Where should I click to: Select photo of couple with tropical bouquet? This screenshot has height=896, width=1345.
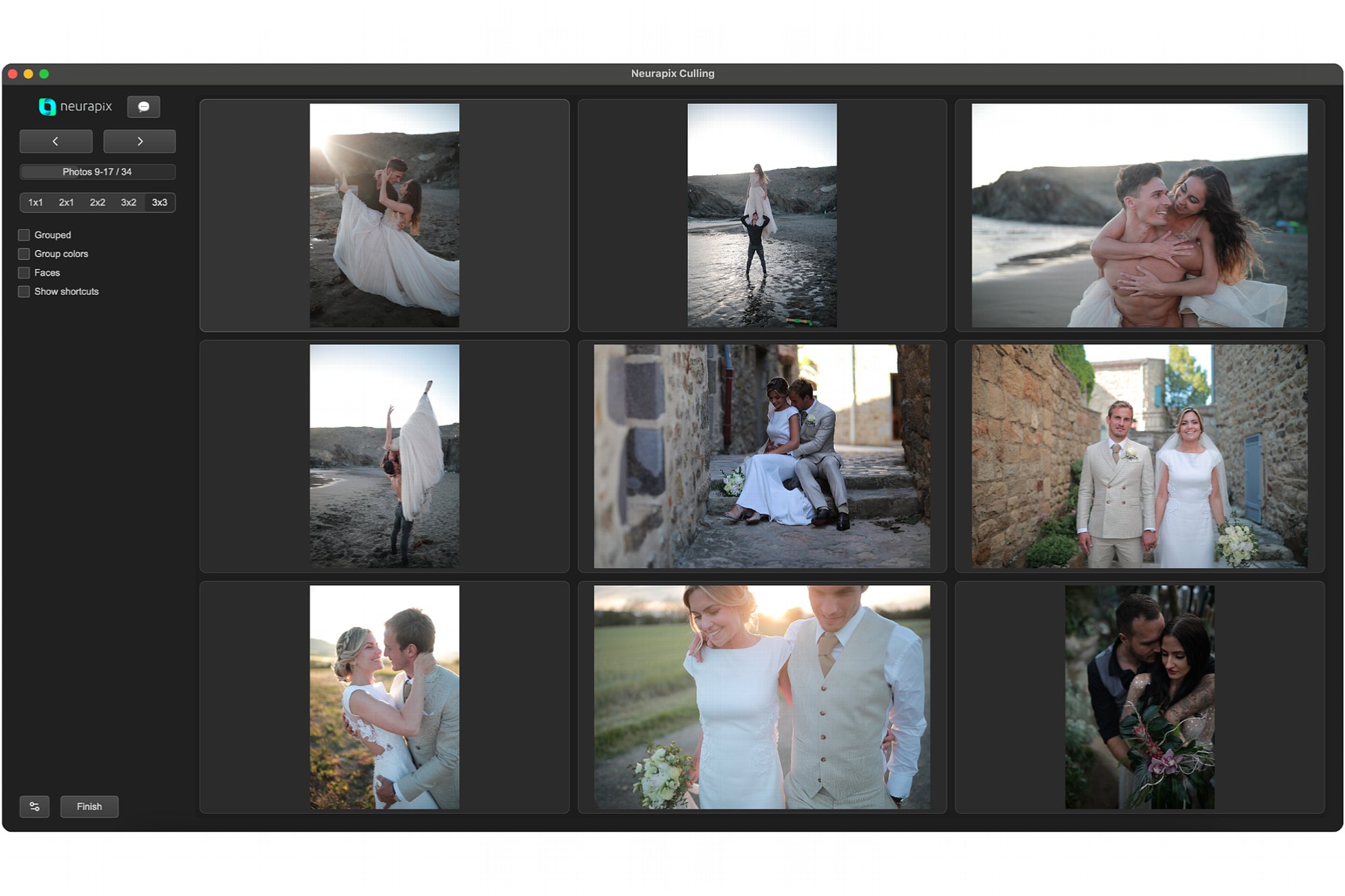(x=1140, y=697)
